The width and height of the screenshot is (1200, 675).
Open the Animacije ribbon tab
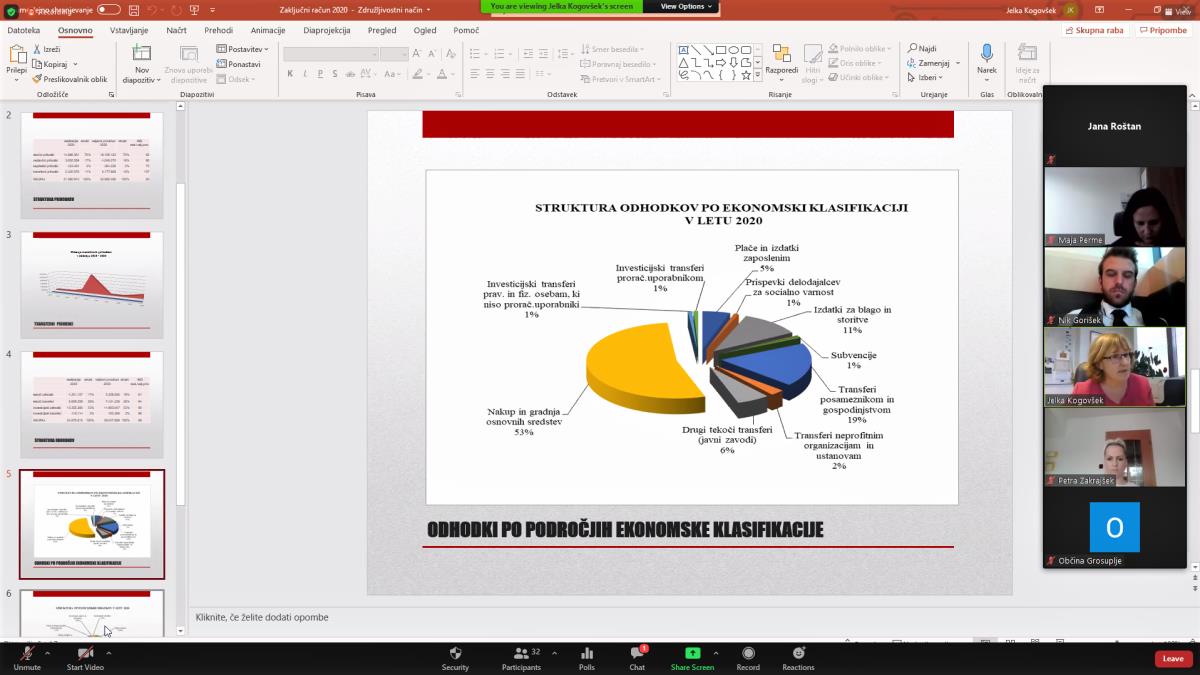268,30
